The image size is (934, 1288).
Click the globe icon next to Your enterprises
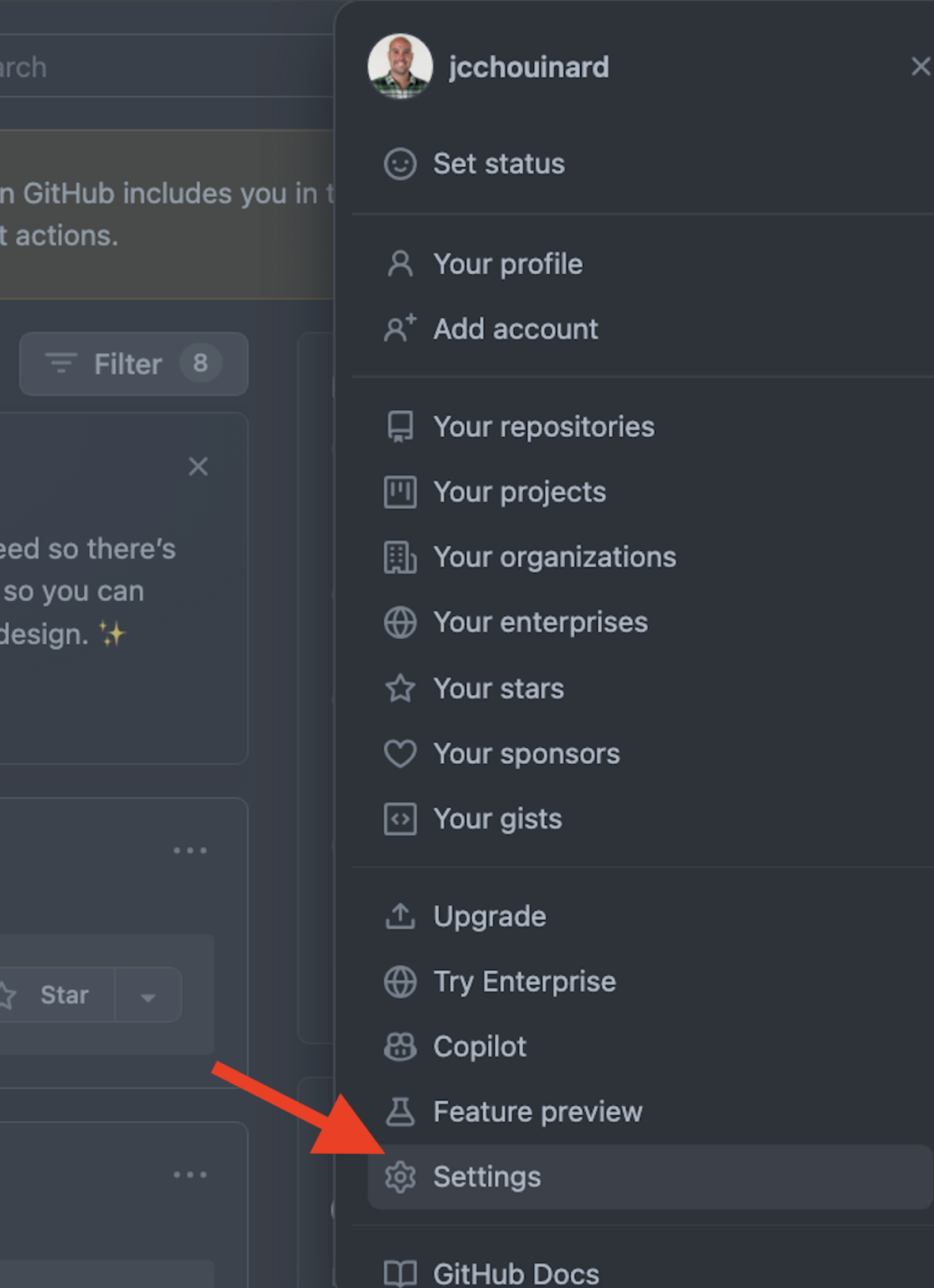[401, 622]
